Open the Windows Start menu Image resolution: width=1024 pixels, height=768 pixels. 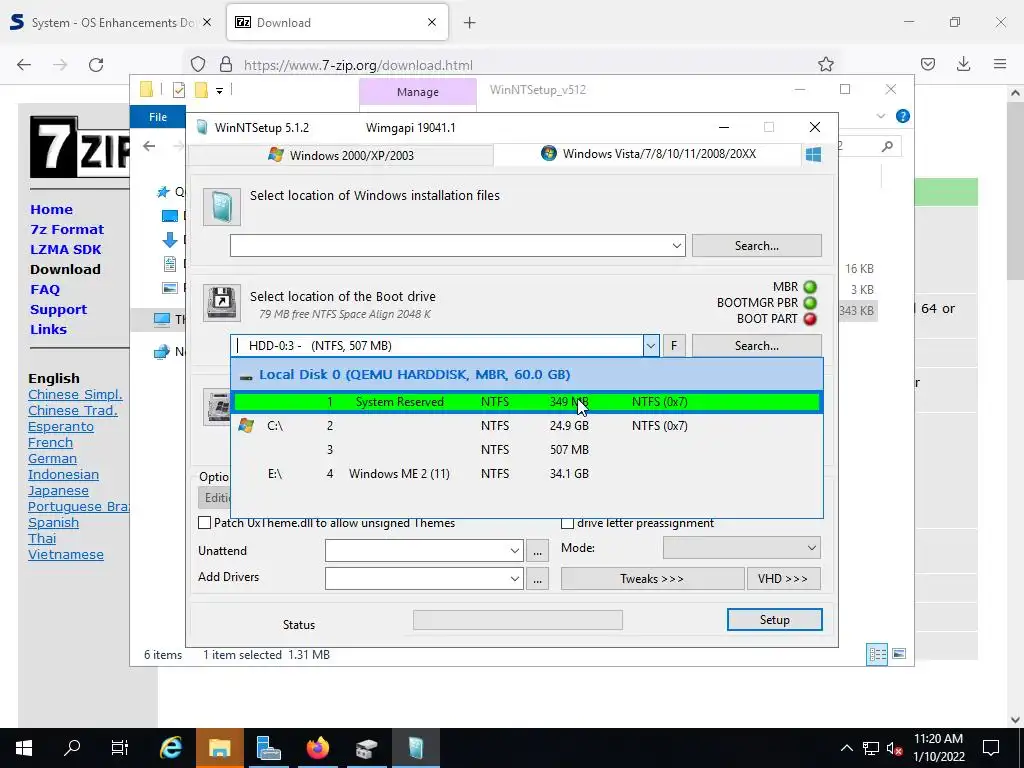(24, 748)
